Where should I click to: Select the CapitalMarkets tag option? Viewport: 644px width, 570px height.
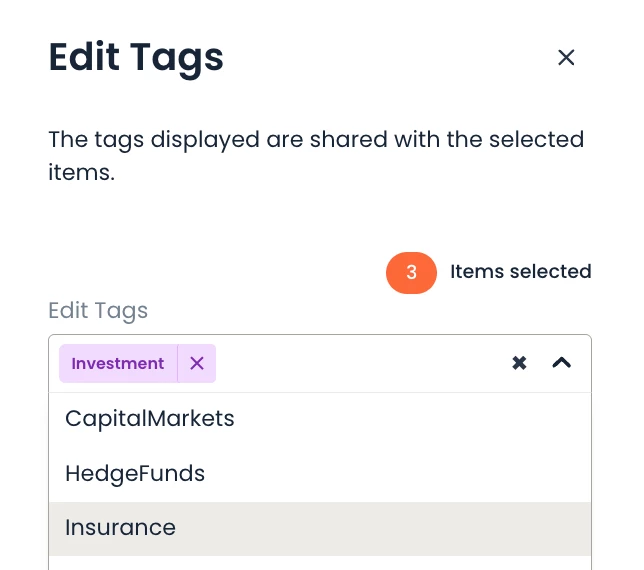point(150,418)
